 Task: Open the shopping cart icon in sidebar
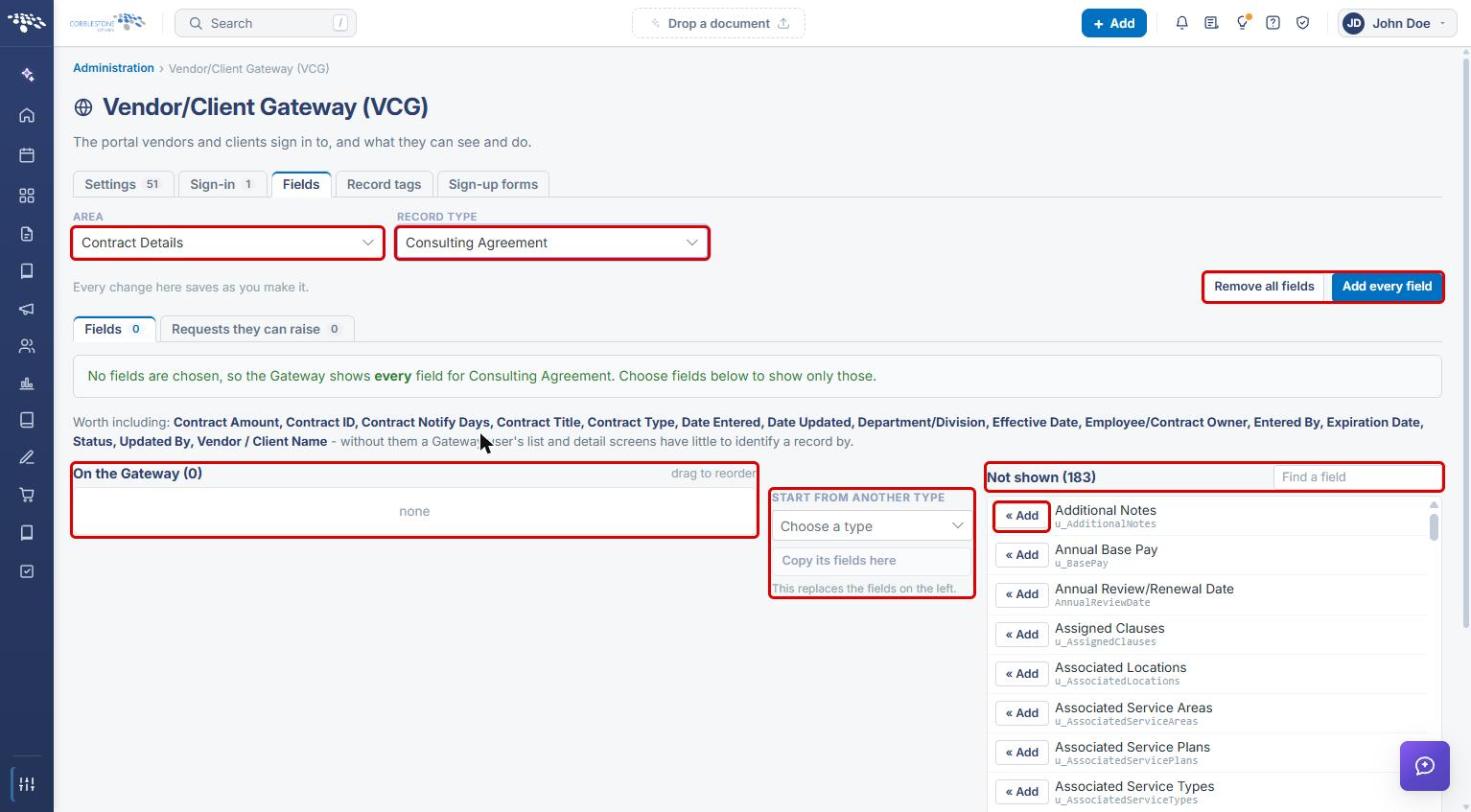[x=27, y=495]
